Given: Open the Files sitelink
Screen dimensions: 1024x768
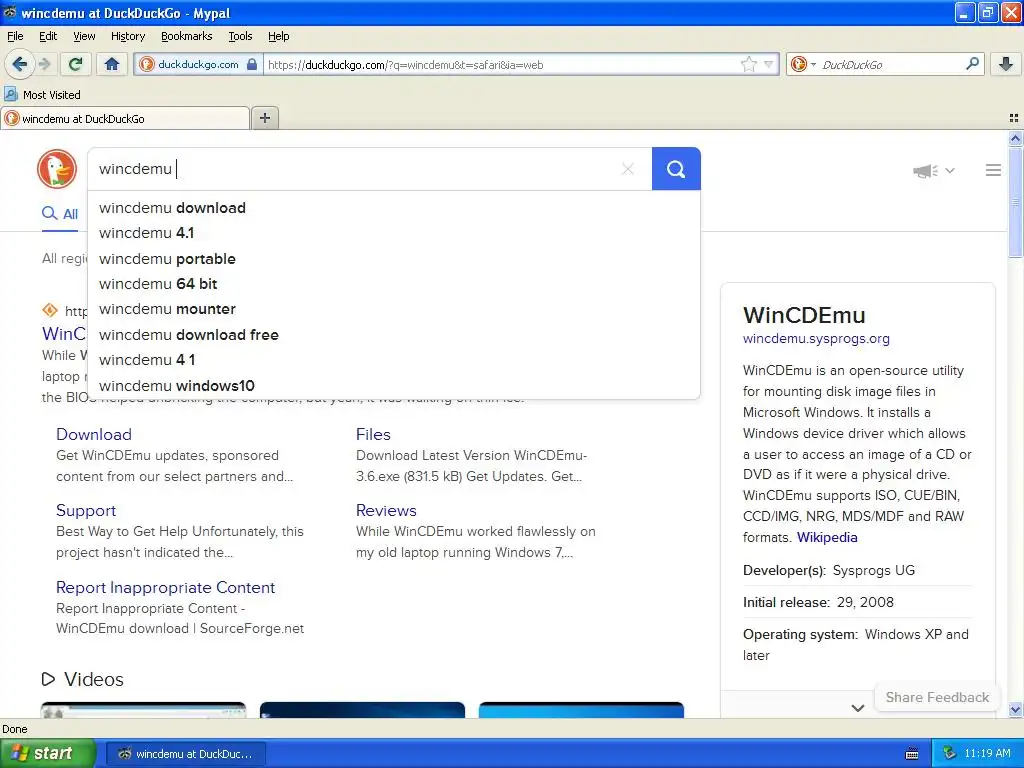Looking at the screenshot, I should click(x=373, y=434).
